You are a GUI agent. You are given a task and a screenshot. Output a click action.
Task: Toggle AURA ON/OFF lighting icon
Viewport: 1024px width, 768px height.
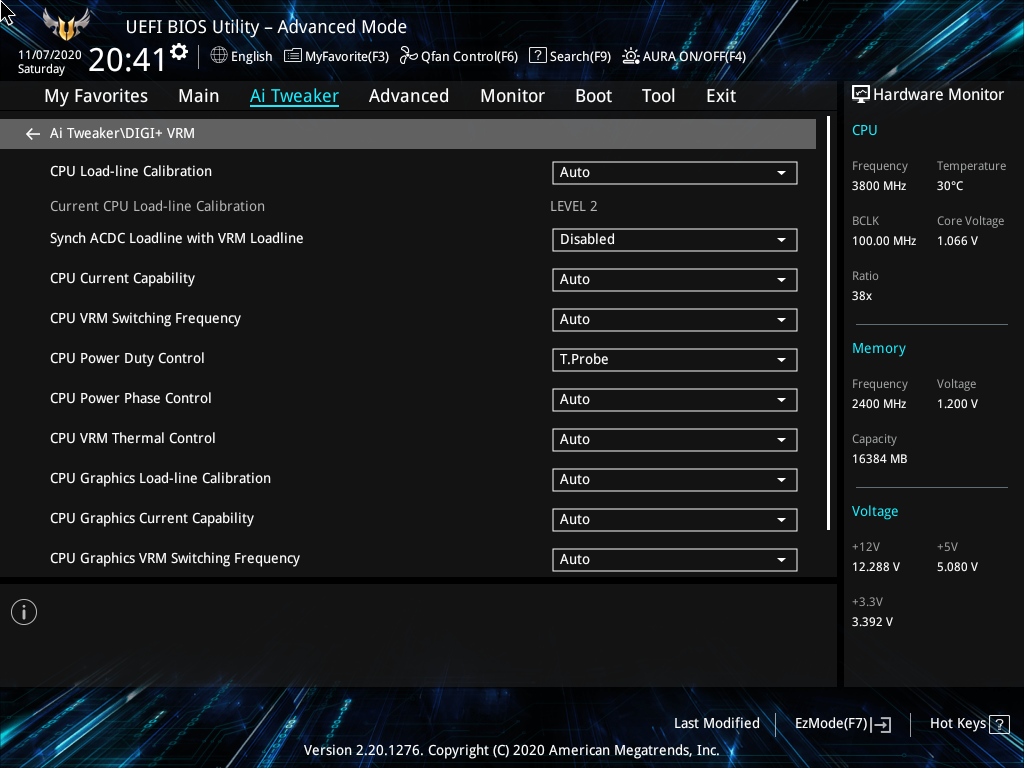pos(631,56)
